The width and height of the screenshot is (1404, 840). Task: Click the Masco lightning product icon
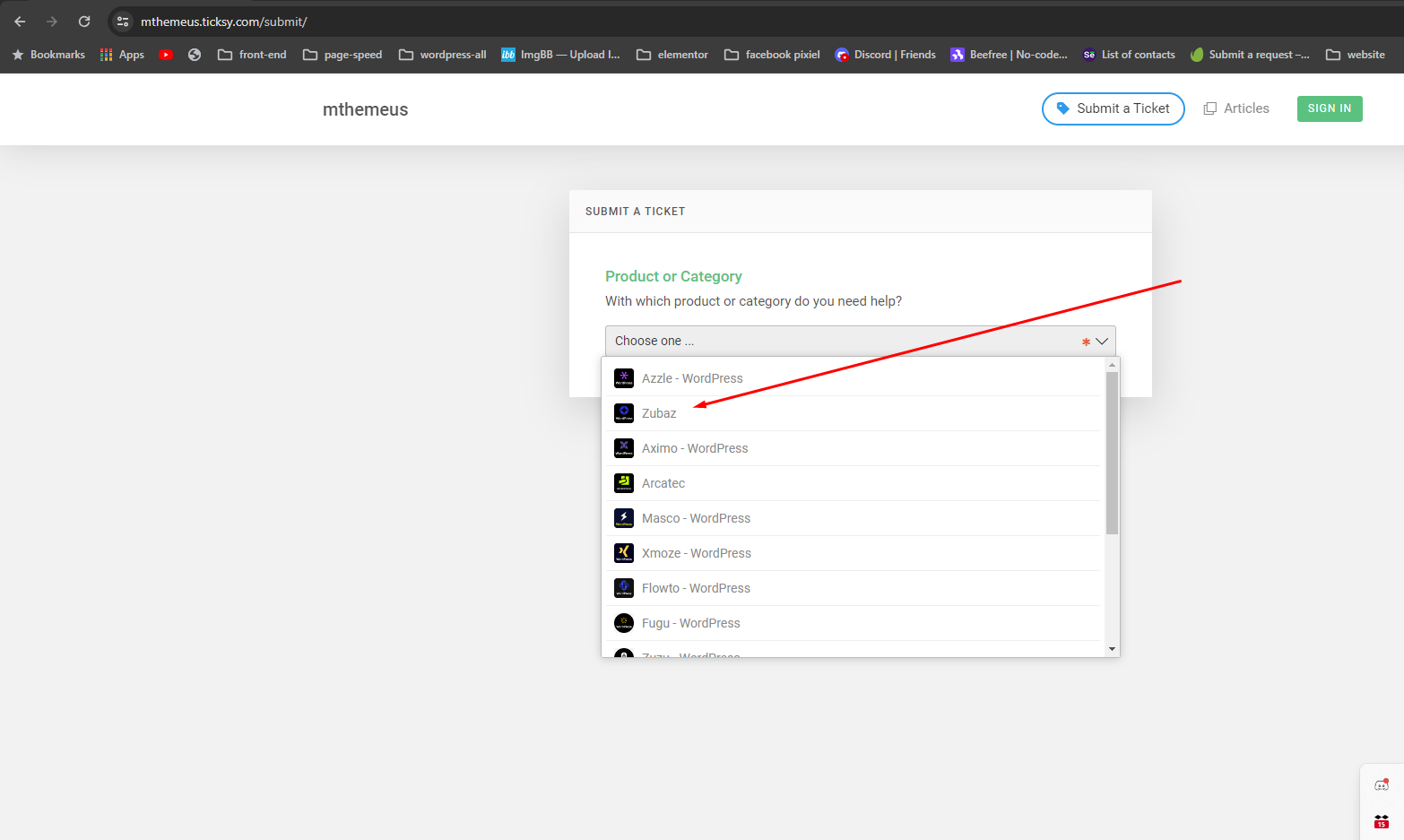coord(624,518)
